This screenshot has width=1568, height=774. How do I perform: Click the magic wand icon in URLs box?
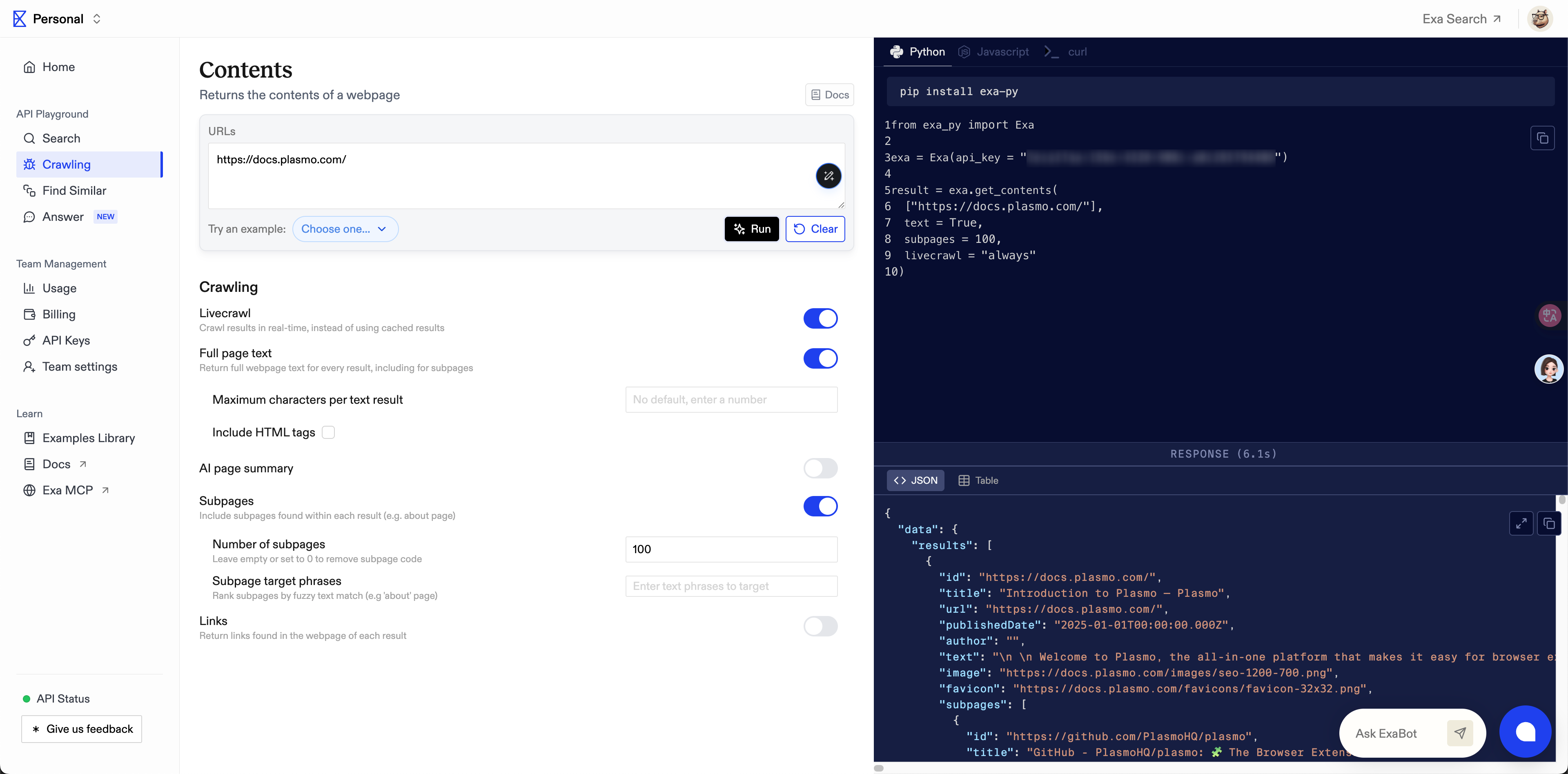coord(829,176)
